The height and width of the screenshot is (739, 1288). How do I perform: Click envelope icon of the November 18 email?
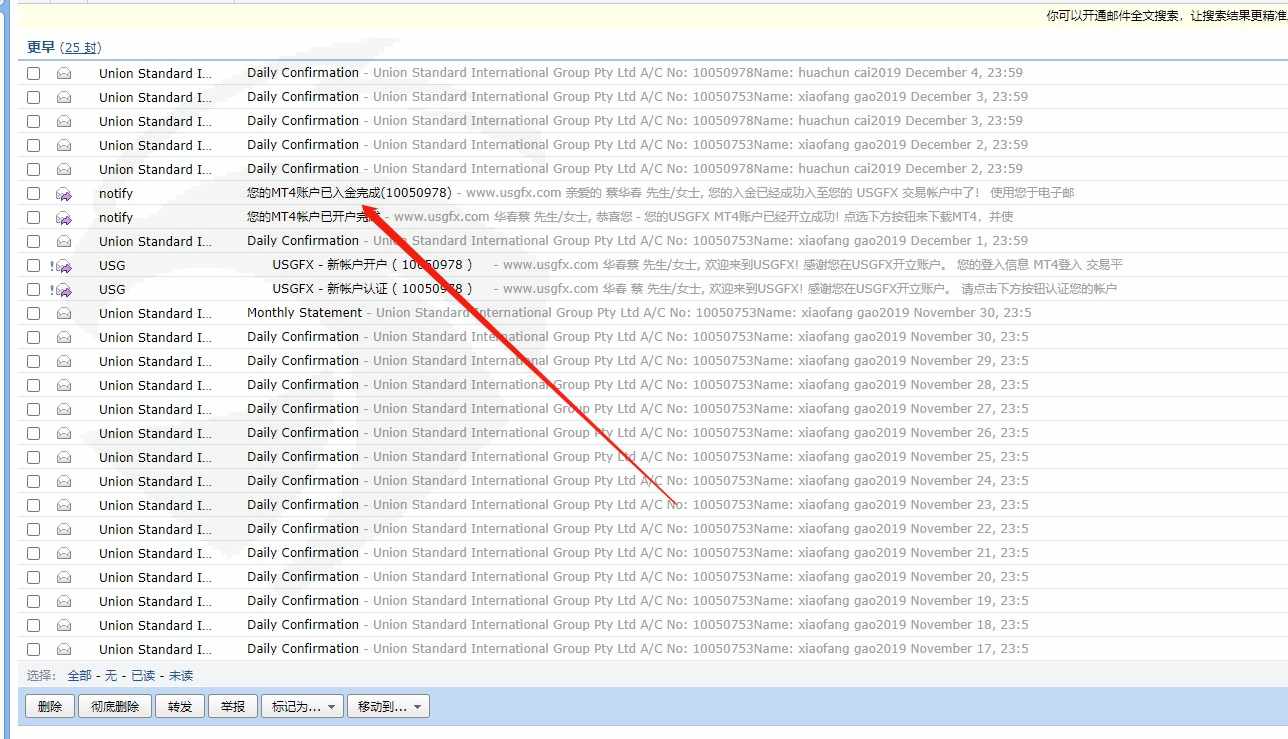click(x=64, y=625)
